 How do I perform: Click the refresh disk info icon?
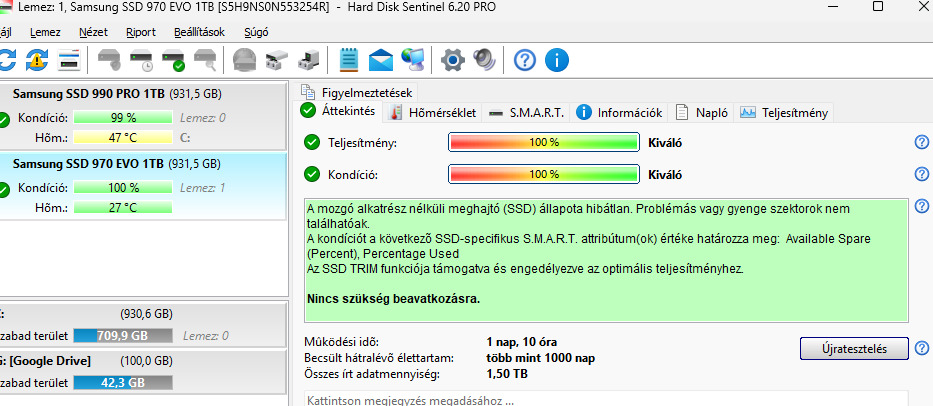point(6,60)
